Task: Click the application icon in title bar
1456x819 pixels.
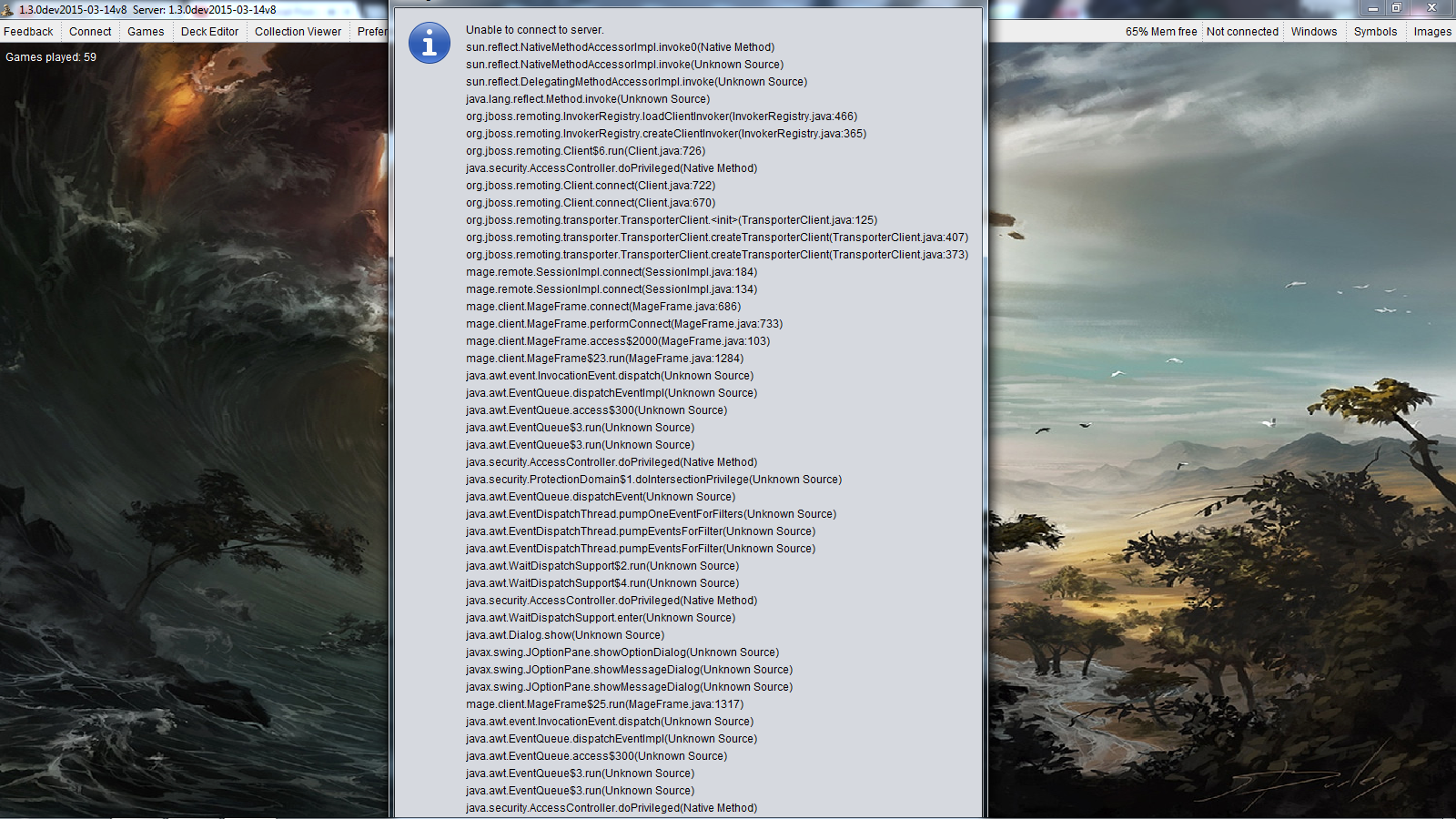Action: tap(7, 9)
